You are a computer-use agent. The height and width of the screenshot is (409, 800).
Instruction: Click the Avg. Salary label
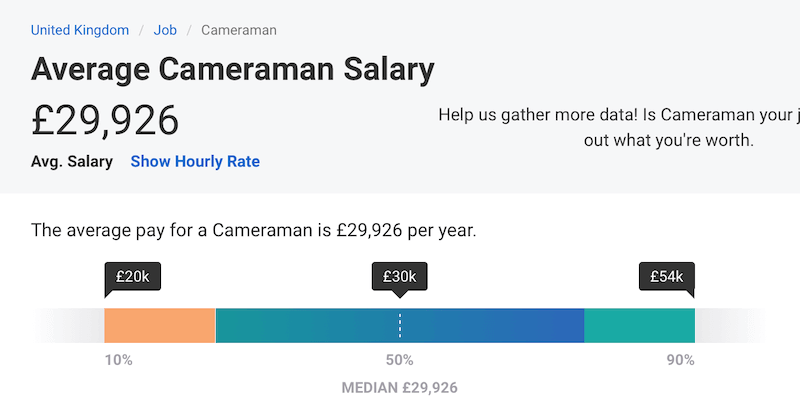pos(72,161)
